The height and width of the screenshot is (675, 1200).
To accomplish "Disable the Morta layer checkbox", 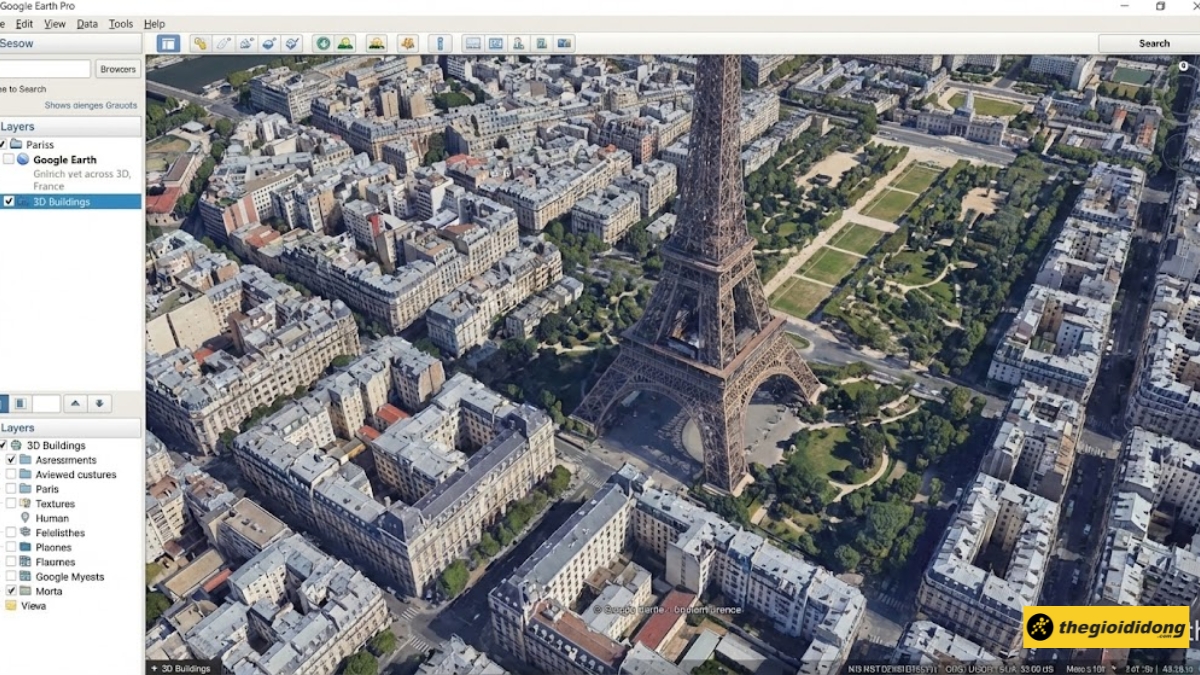I will coord(13,590).
